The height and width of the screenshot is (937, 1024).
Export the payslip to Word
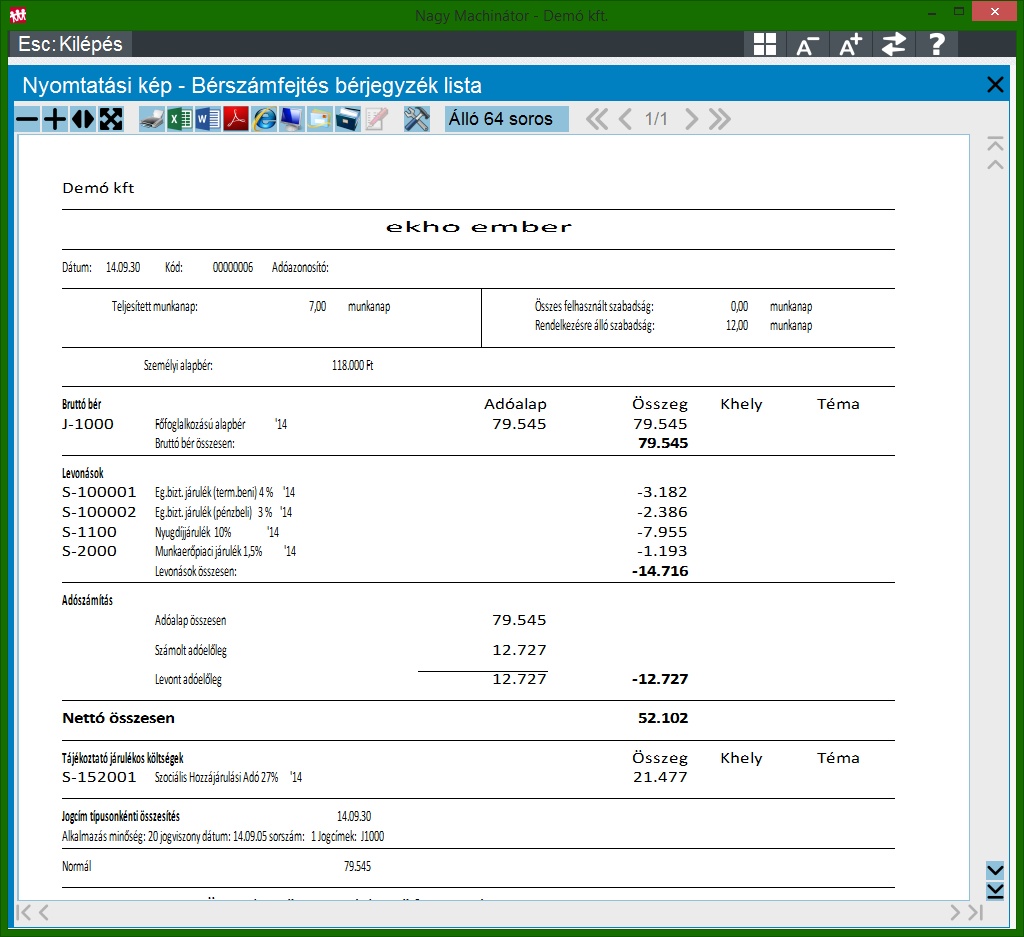pos(207,120)
